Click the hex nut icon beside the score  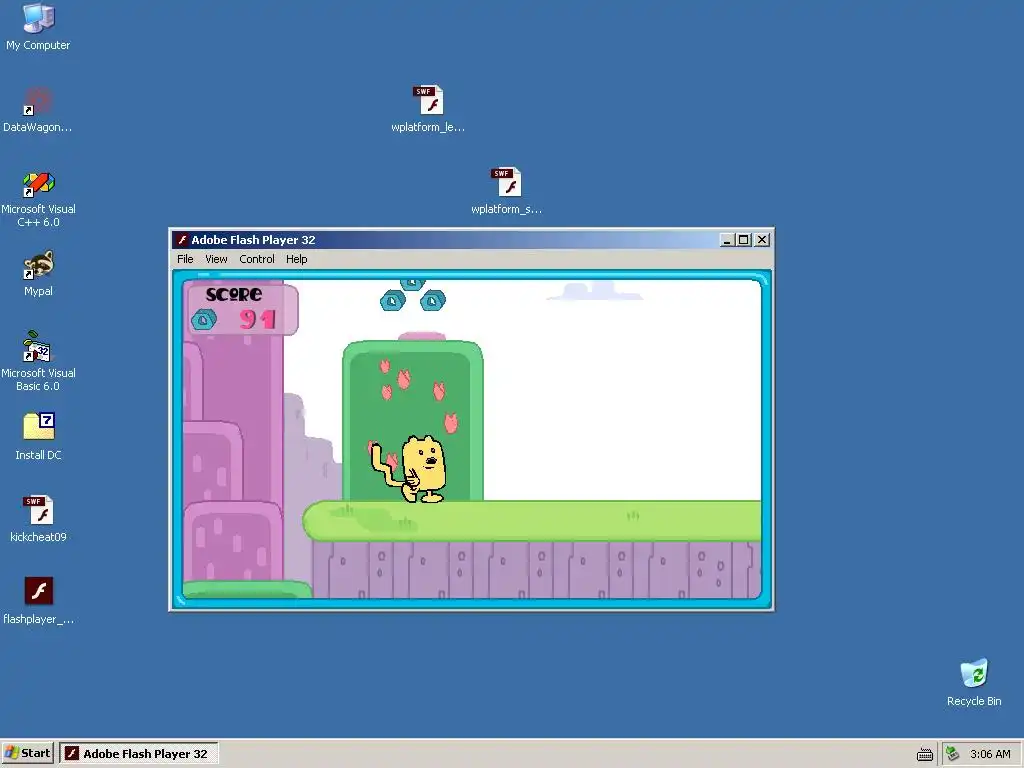click(204, 319)
